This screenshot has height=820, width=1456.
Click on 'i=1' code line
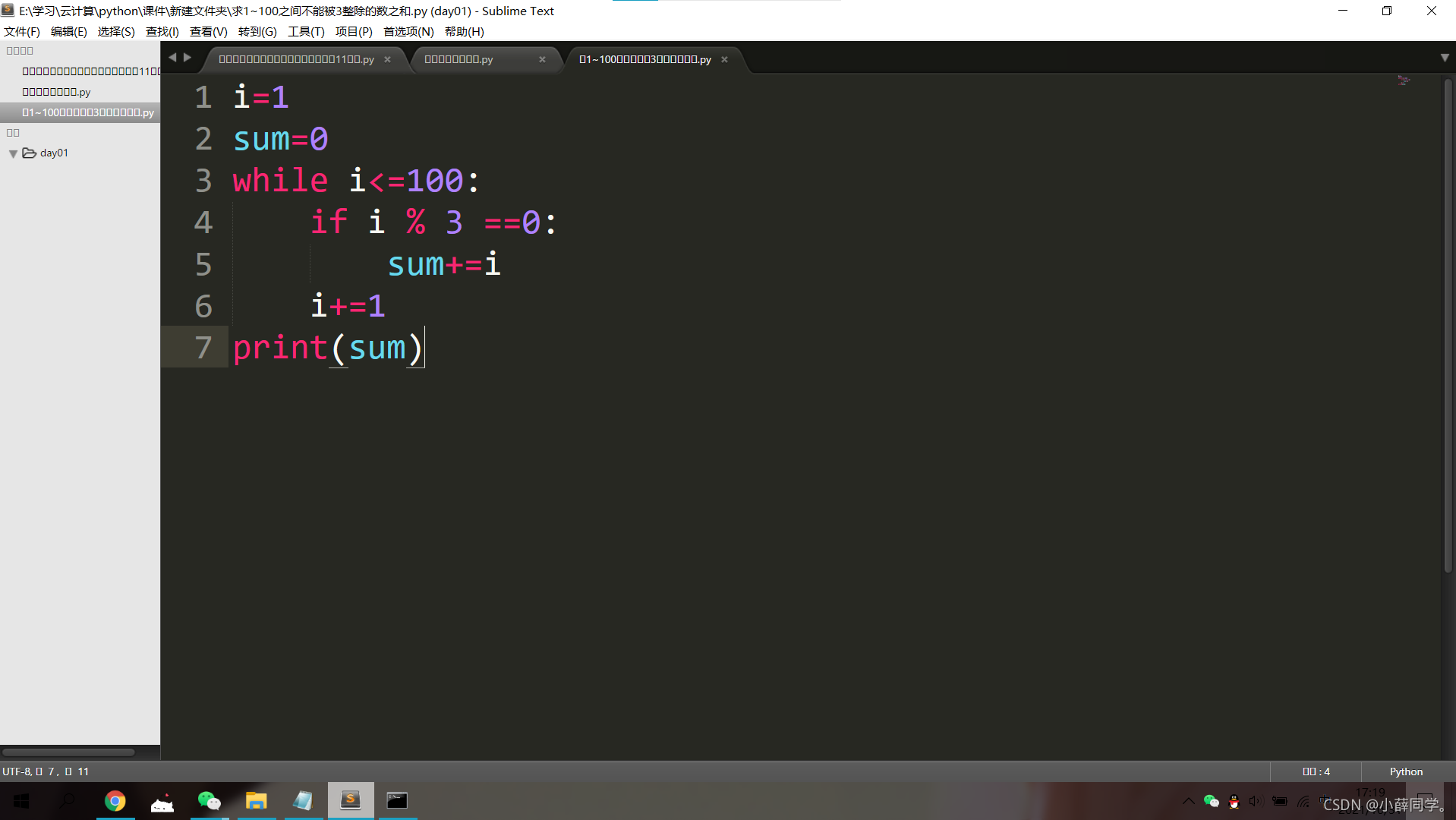pyautogui.click(x=261, y=97)
